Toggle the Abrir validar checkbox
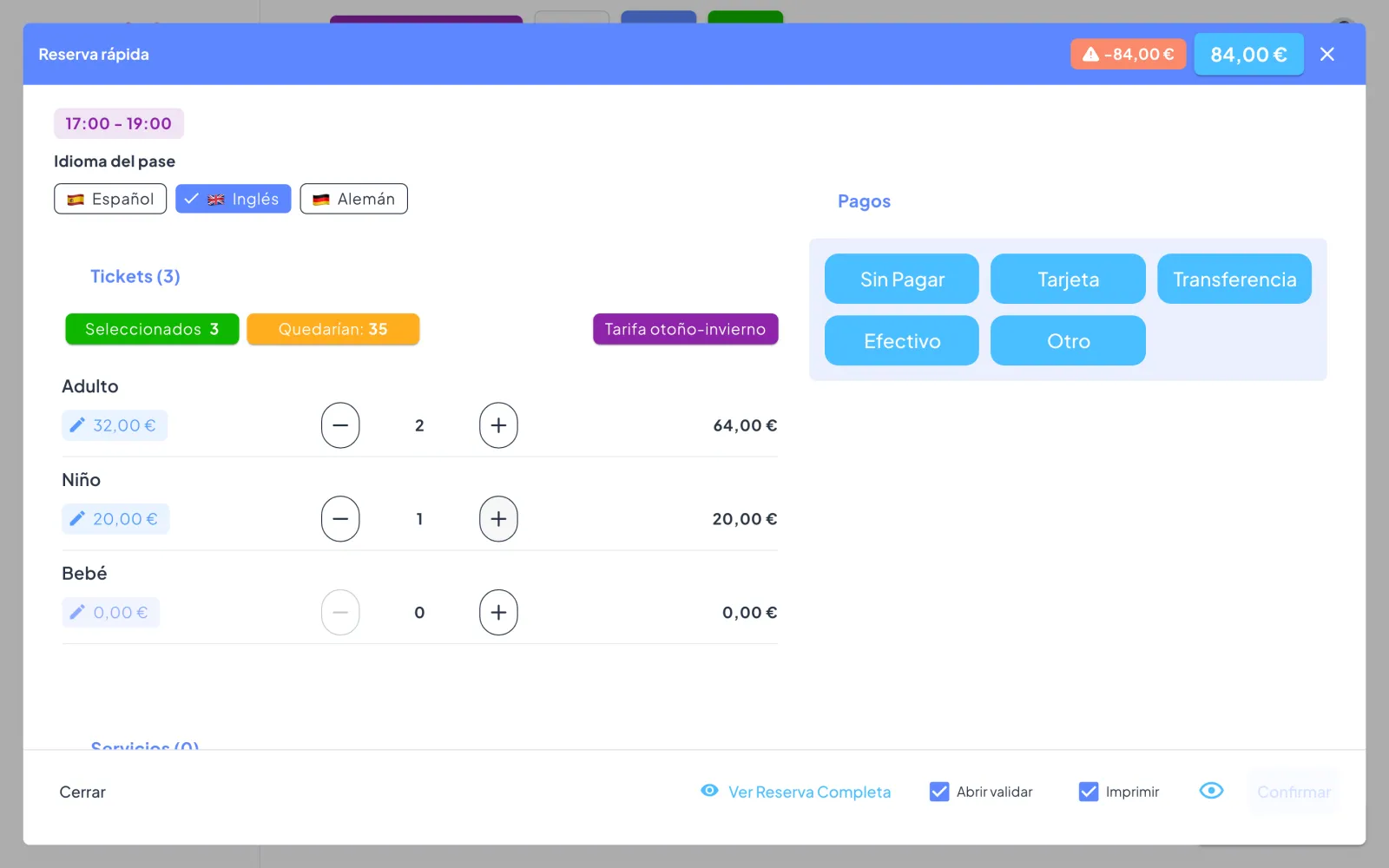The width and height of the screenshot is (1389, 868). 939,792
